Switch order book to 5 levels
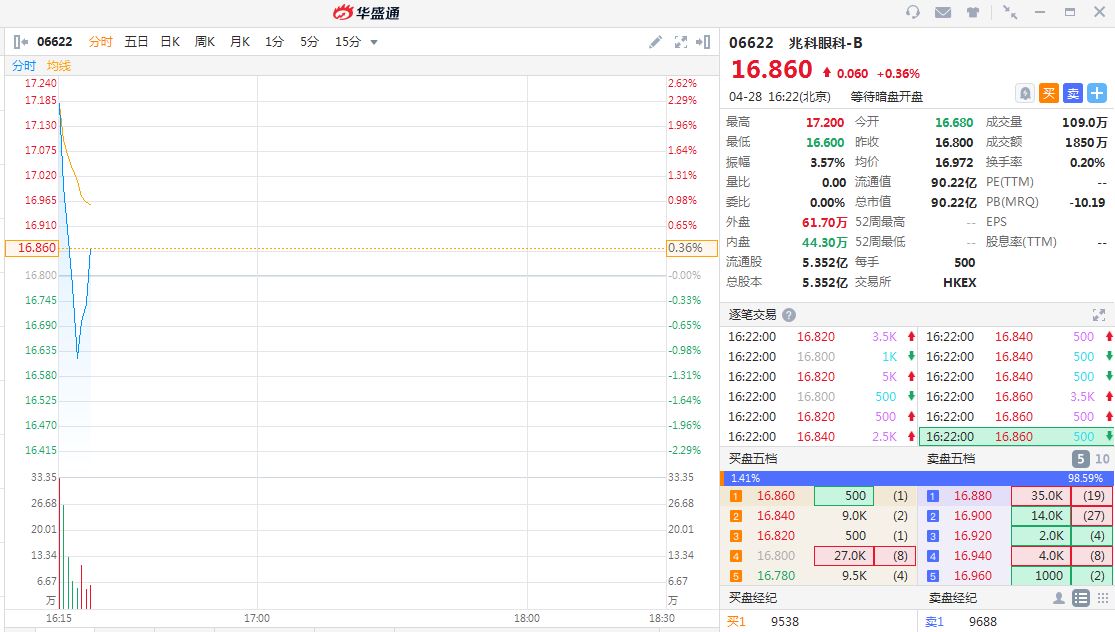The width and height of the screenshot is (1115, 632). pyautogui.click(x=1080, y=459)
